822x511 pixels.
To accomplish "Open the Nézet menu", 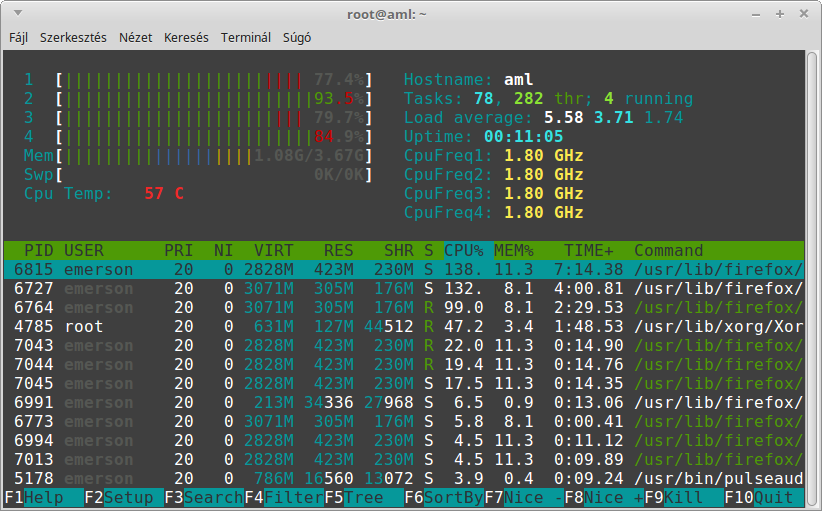I will 135,38.
